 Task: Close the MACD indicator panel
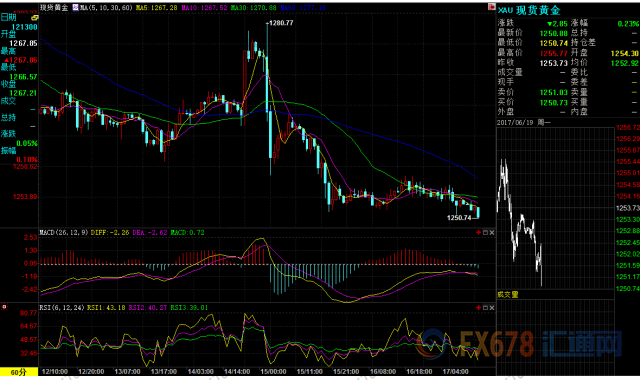tap(492, 232)
